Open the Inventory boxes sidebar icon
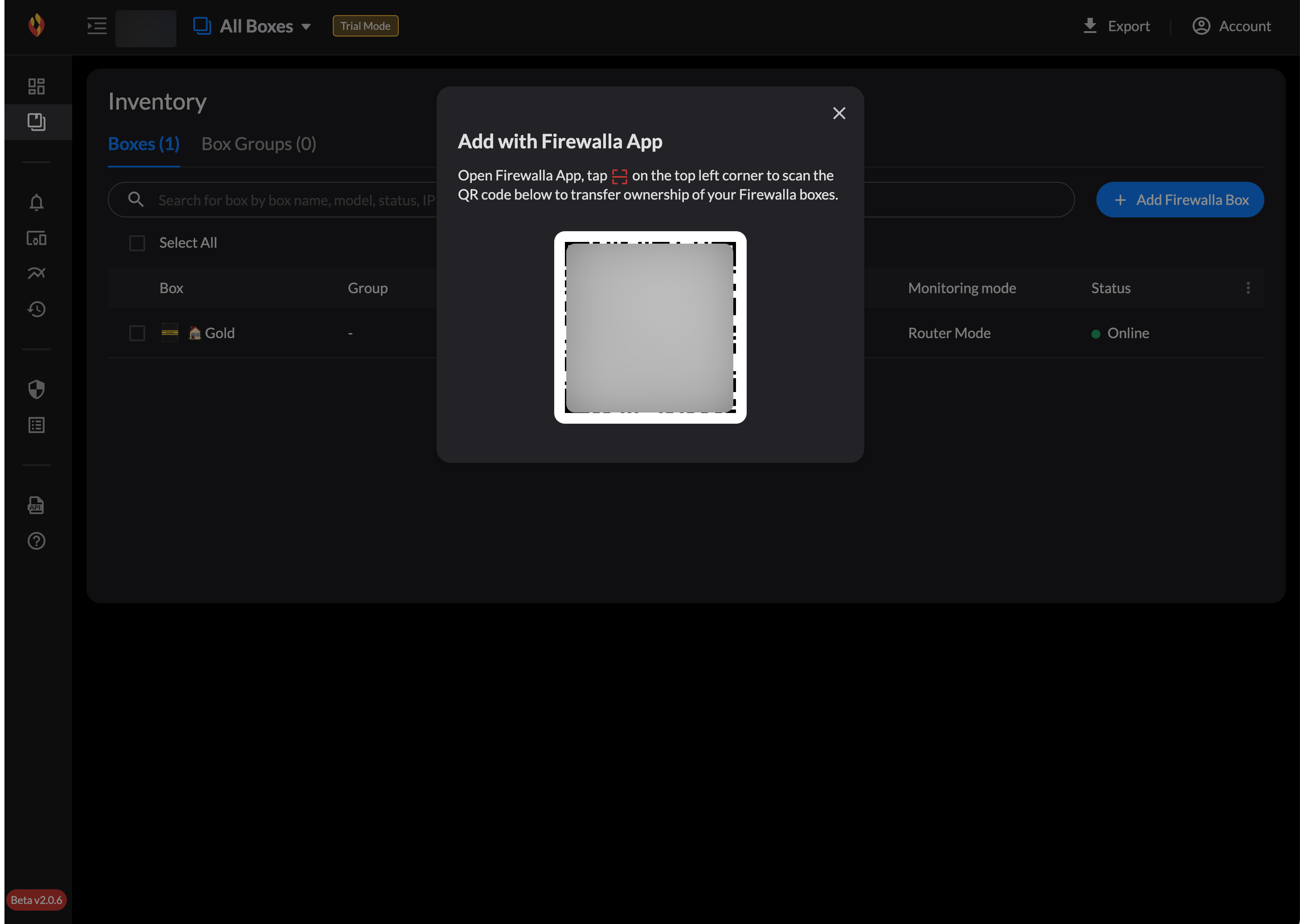This screenshot has width=1300, height=924. [37, 122]
